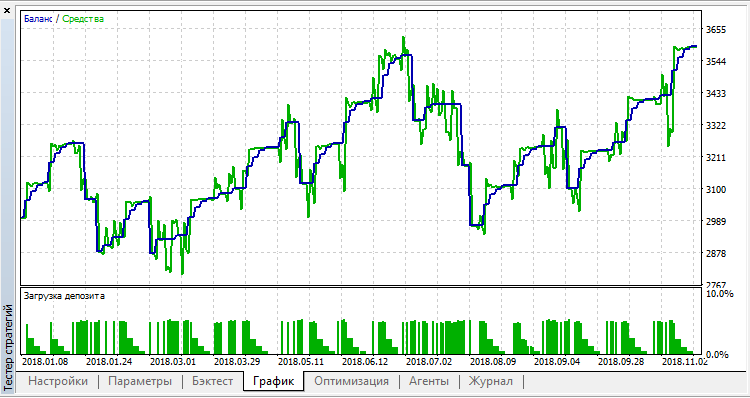750x398 pixels.
Task: Open the Бэктест tab
Action: click(212, 381)
